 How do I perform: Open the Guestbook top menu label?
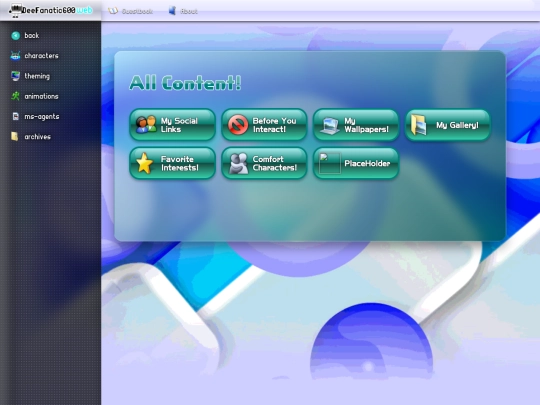click(x=137, y=11)
